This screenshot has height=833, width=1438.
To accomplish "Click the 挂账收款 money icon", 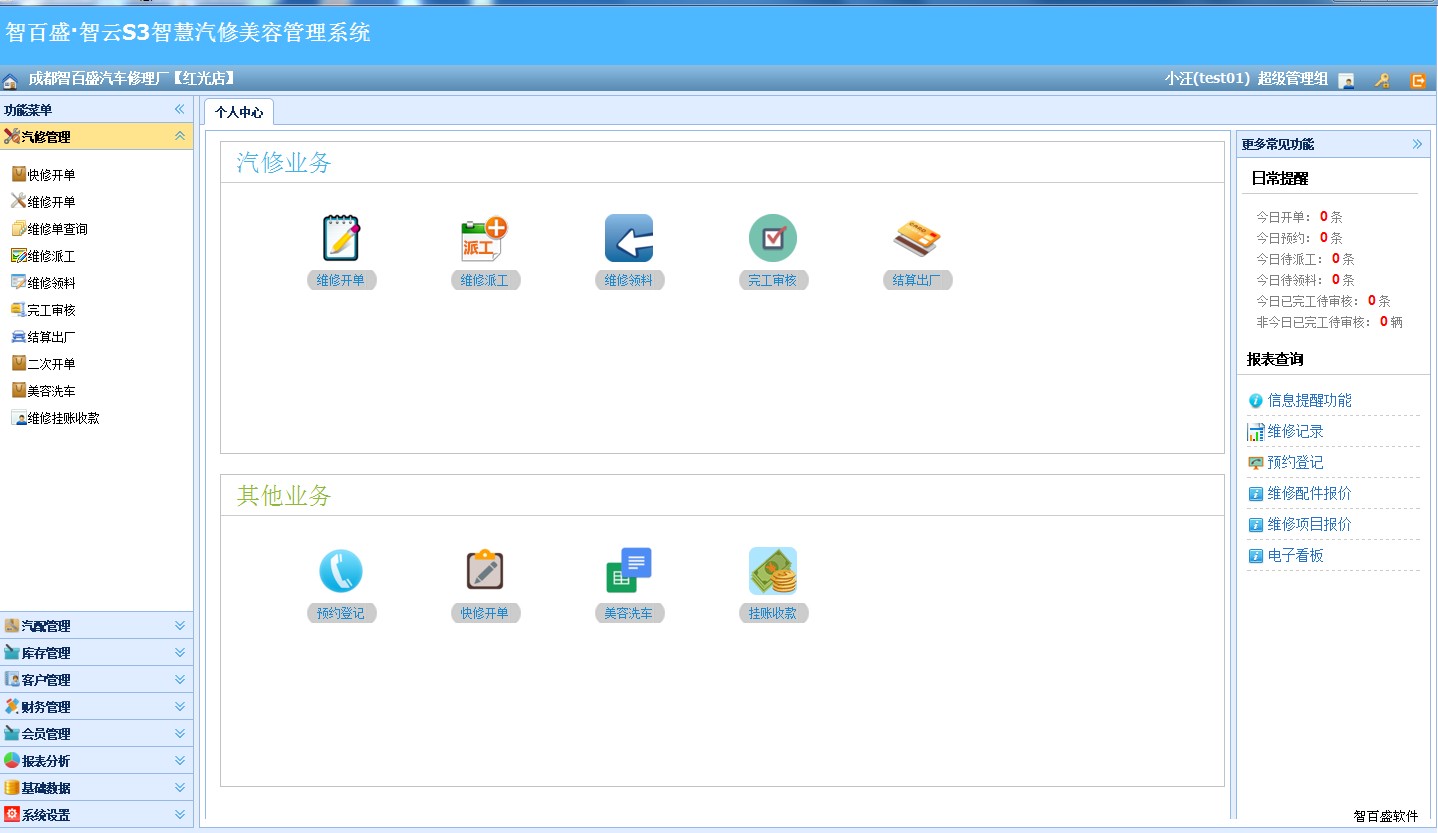I will (x=772, y=571).
